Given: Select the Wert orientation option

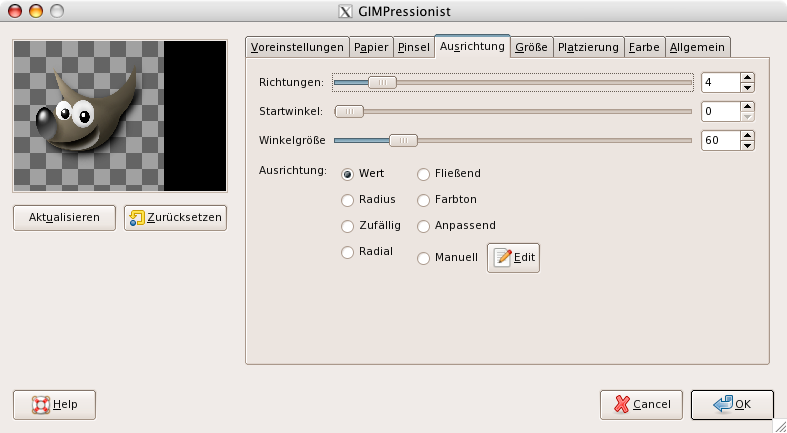Looking at the screenshot, I should point(347,174).
